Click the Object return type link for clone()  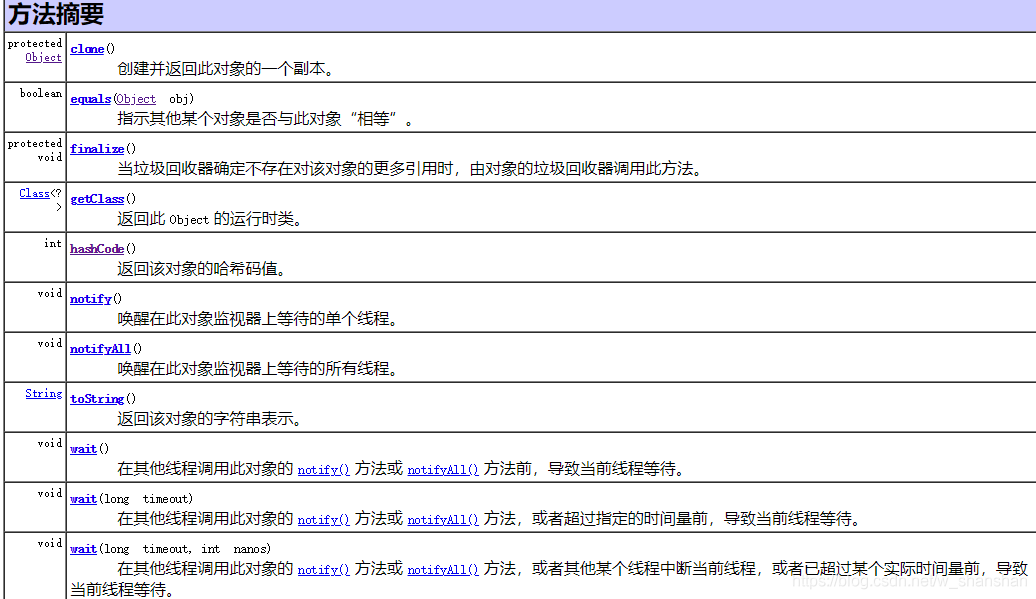pyautogui.click(x=43, y=57)
